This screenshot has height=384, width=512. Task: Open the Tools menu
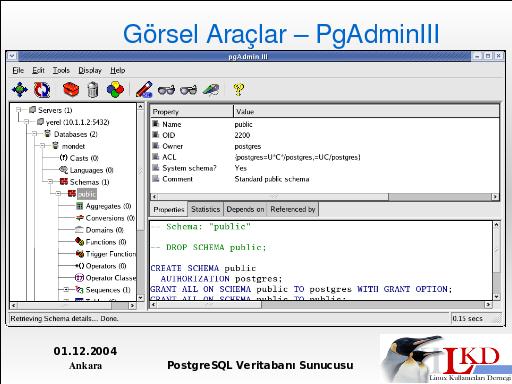tap(61, 70)
